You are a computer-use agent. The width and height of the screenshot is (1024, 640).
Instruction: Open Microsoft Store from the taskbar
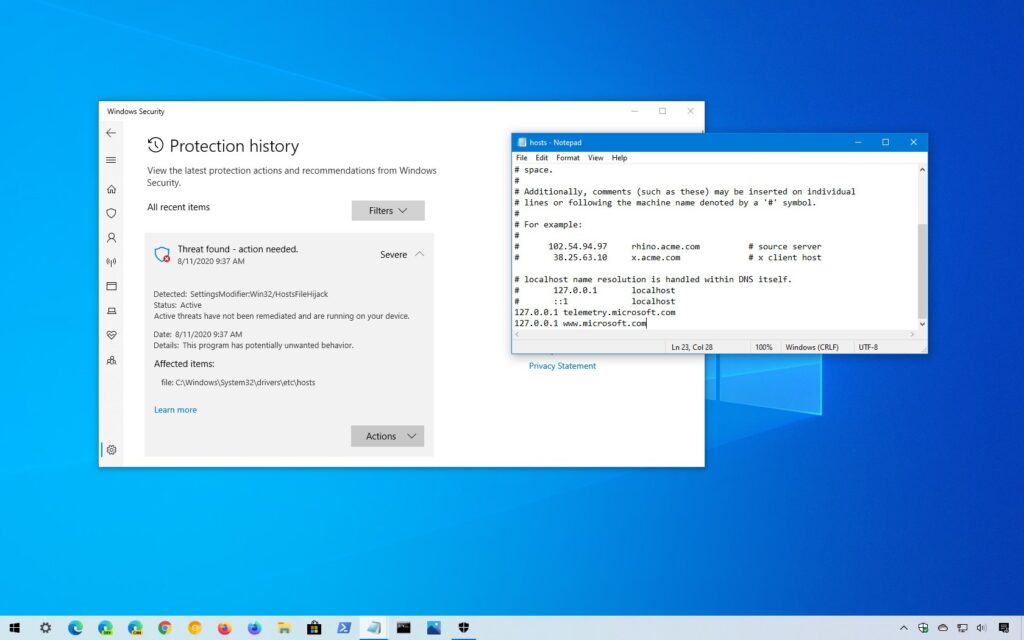[314, 628]
